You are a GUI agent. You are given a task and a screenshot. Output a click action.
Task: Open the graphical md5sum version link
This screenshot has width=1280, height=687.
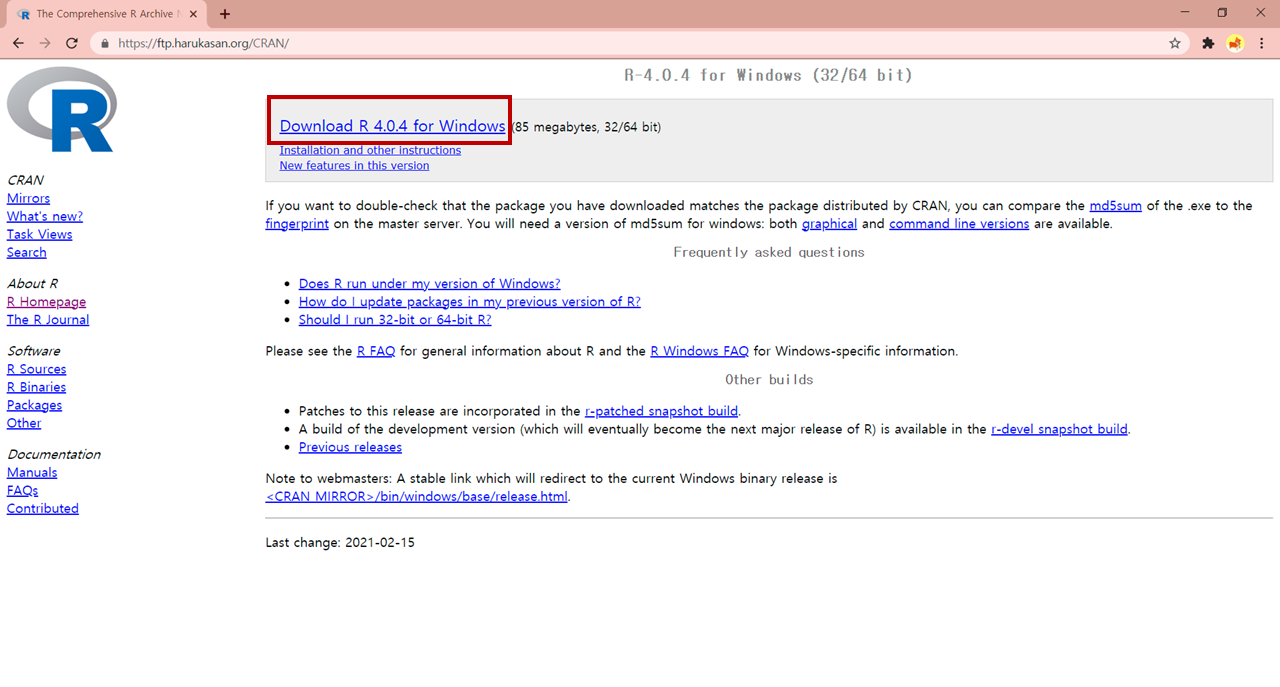point(829,224)
